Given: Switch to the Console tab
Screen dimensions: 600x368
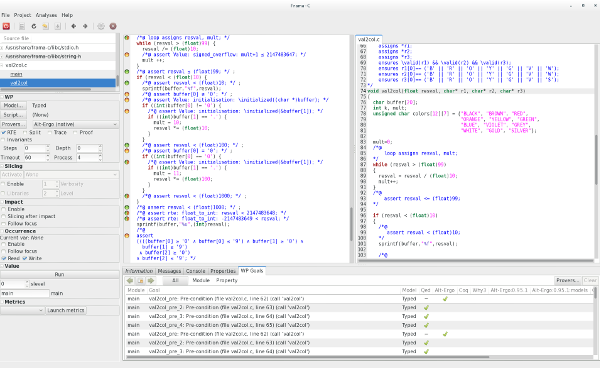Looking at the screenshot, I should [195, 271].
